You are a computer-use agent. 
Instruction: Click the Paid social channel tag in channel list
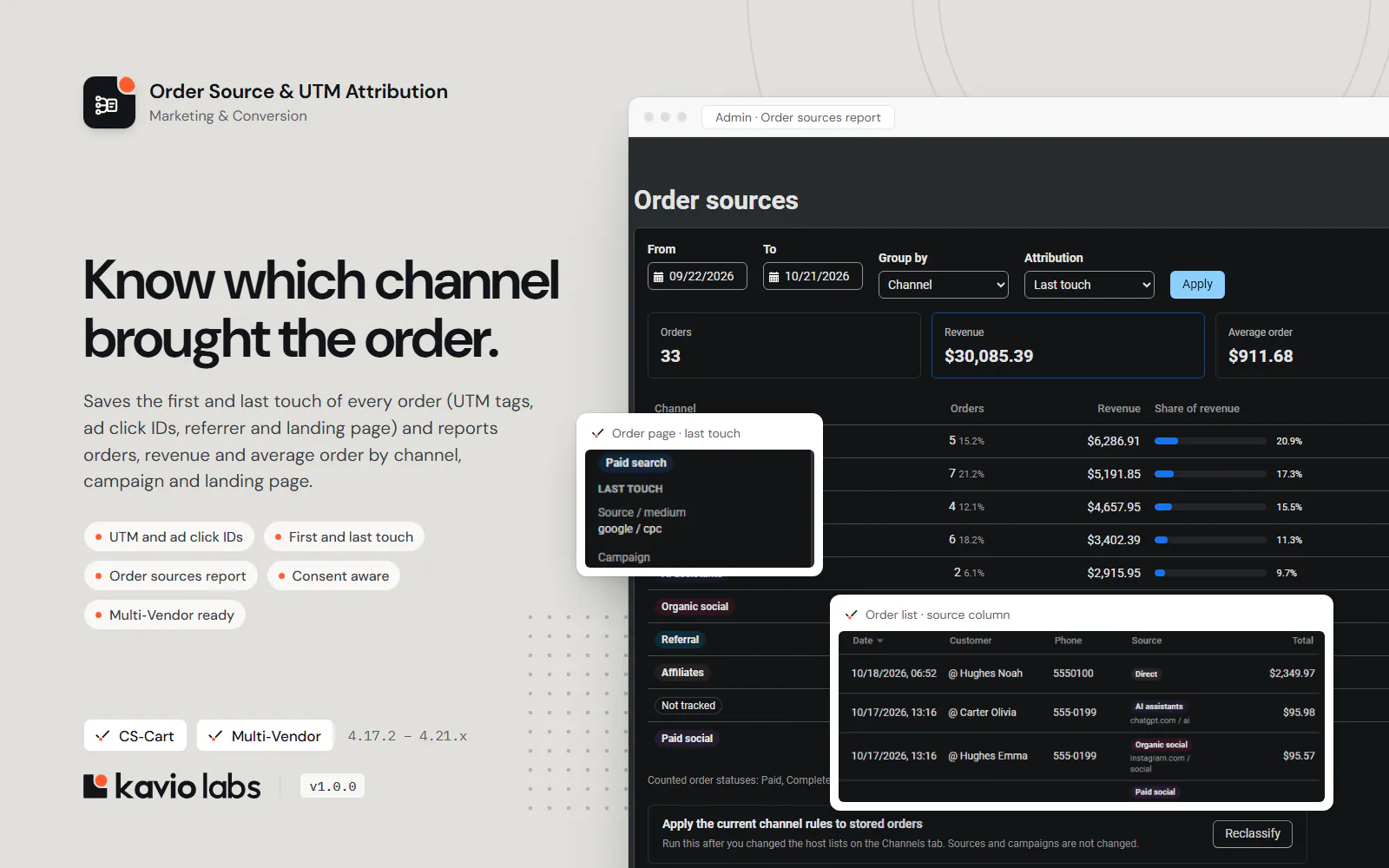(687, 739)
